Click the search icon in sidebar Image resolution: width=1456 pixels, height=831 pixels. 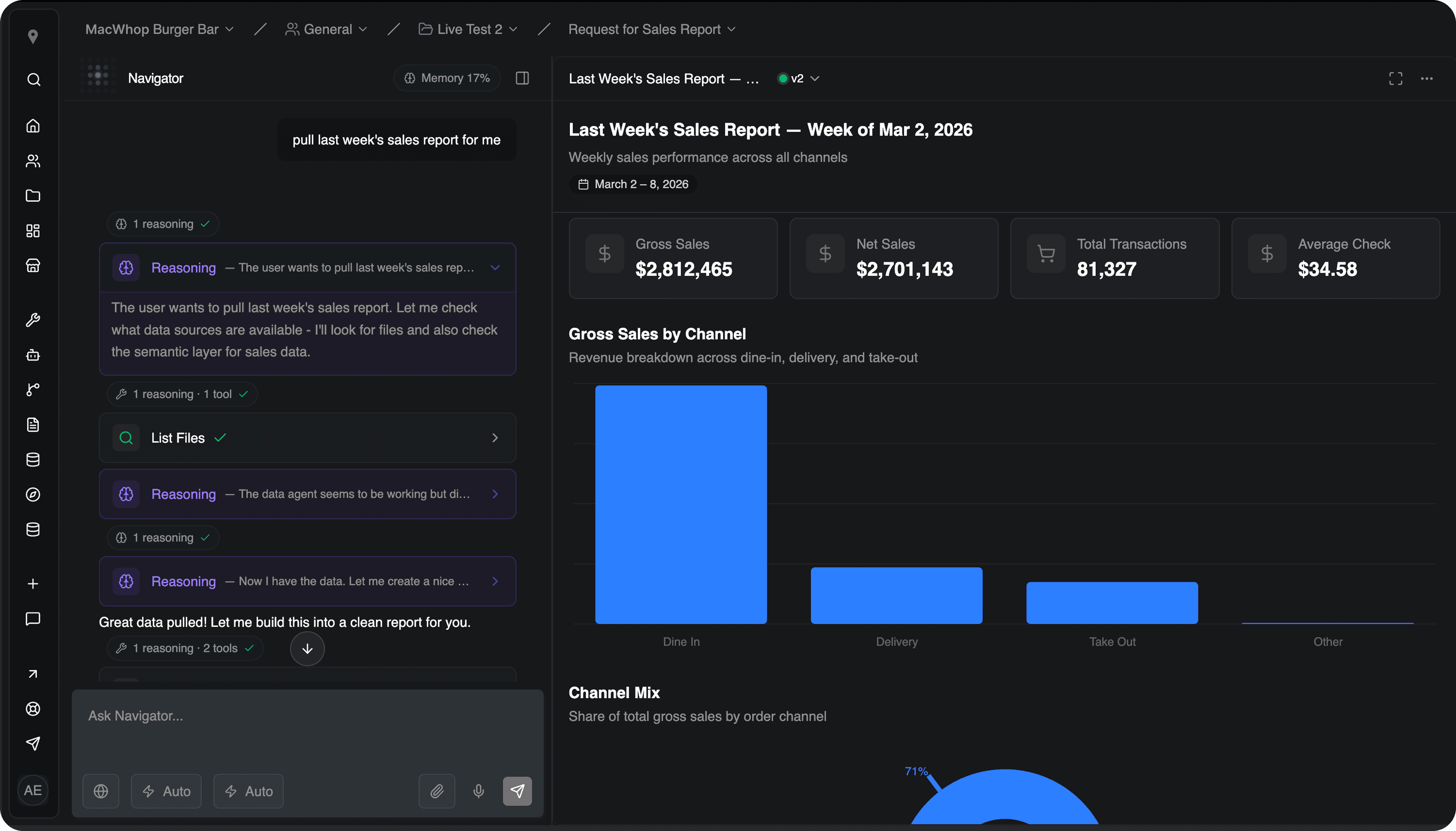33,79
